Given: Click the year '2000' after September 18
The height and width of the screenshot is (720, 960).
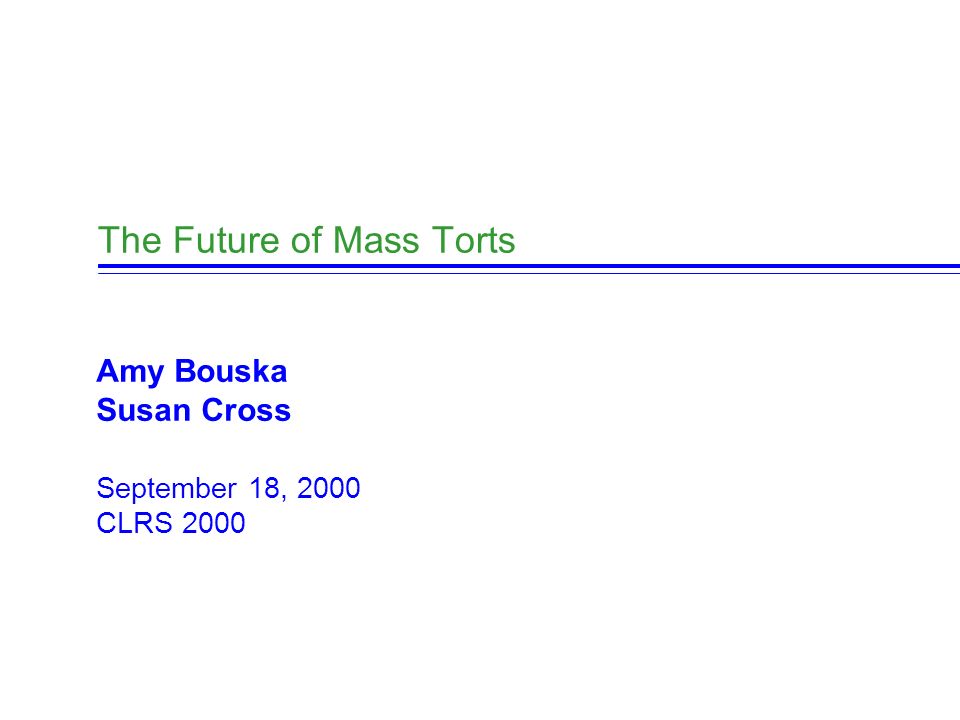Looking at the screenshot, I should (x=329, y=488).
